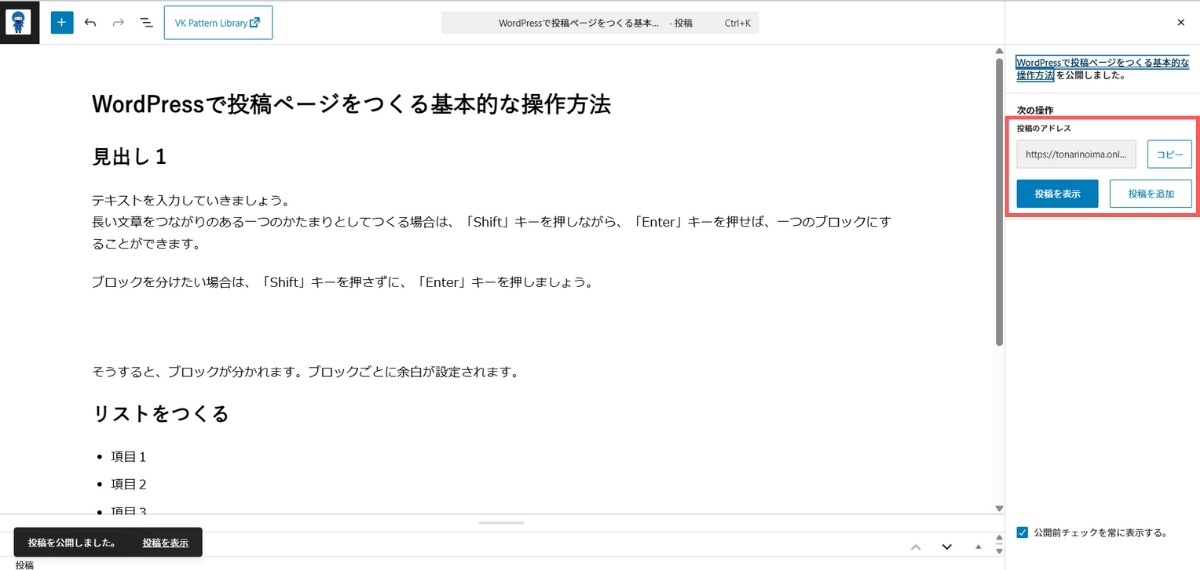This screenshot has width=1200, height=570.
Task: Click the site logo icon
Action: [x=20, y=22]
